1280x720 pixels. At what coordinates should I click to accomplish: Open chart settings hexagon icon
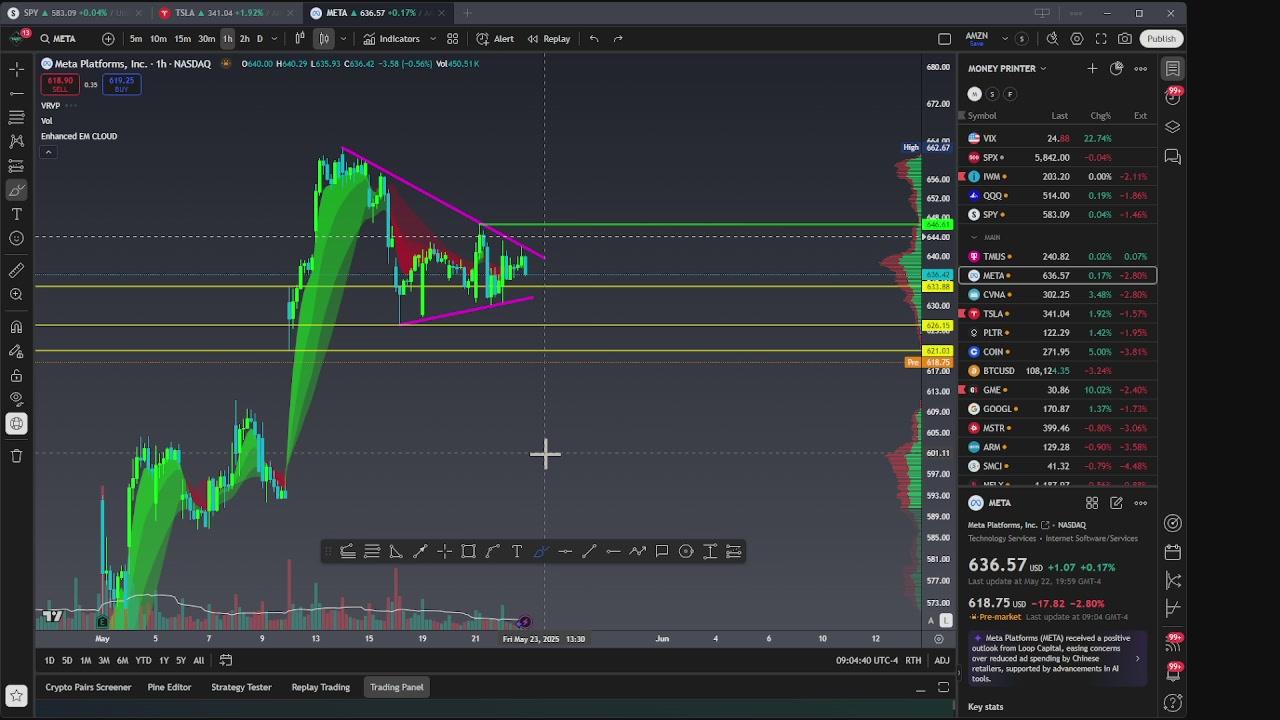point(1077,39)
